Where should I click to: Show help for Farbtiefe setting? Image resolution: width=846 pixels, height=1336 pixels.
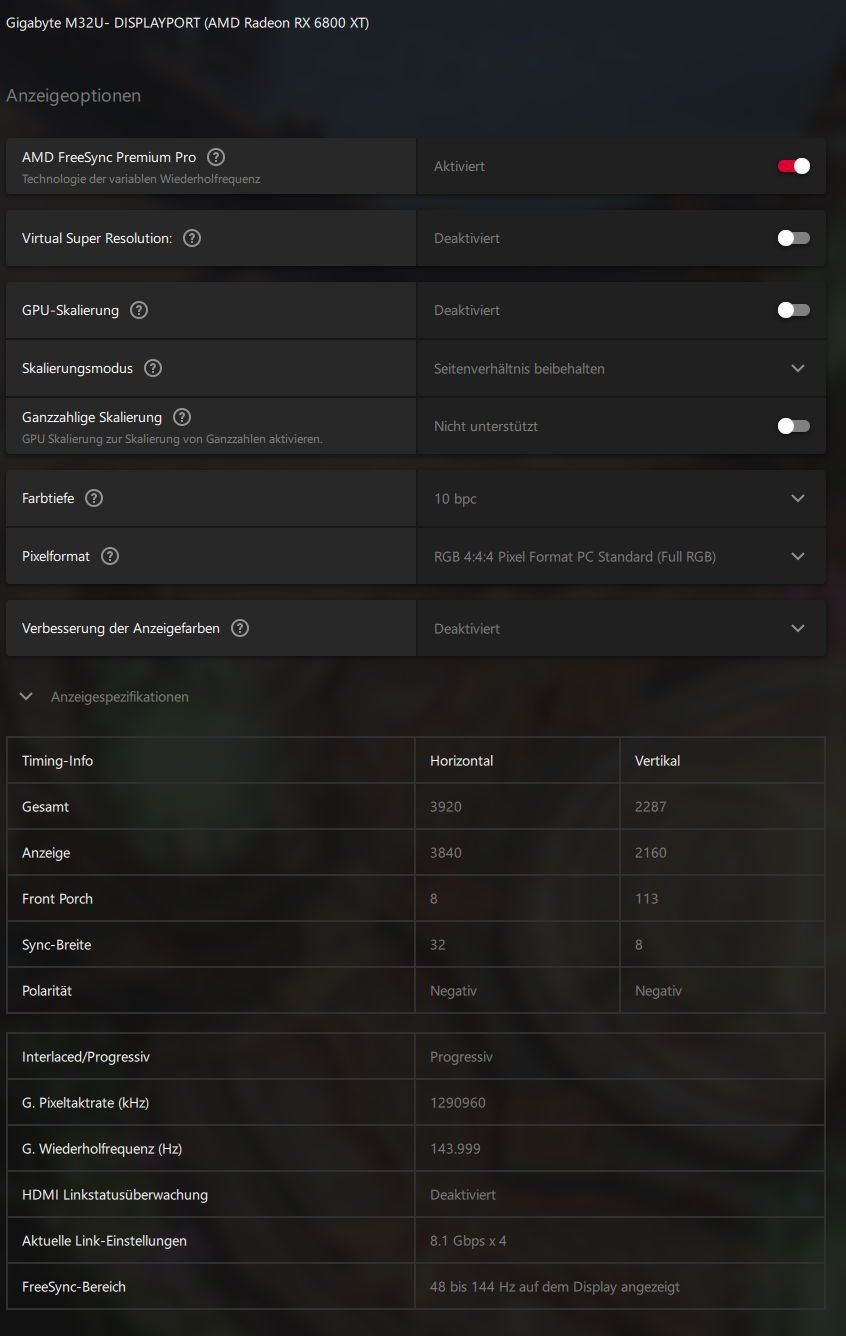pyautogui.click(x=94, y=498)
